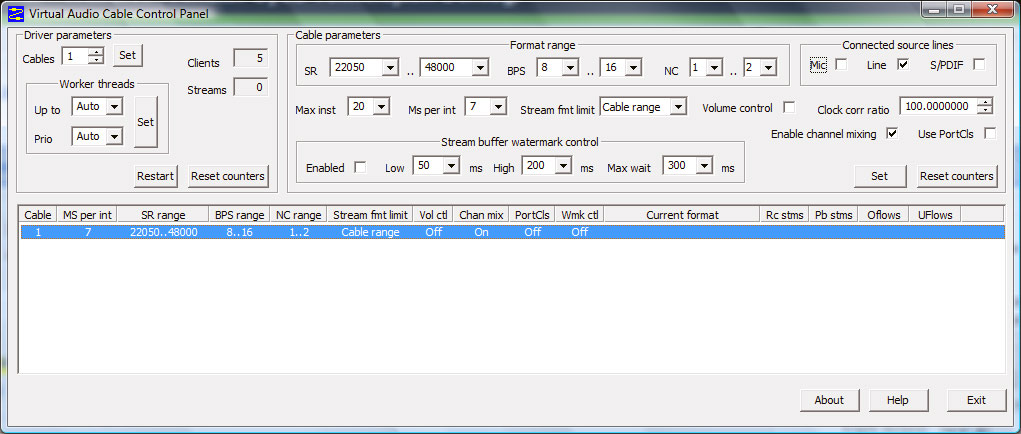Enable the Volume control checkbox
Image resolution: width=1021 pixels, height=434 pixels.
[789, 107]
